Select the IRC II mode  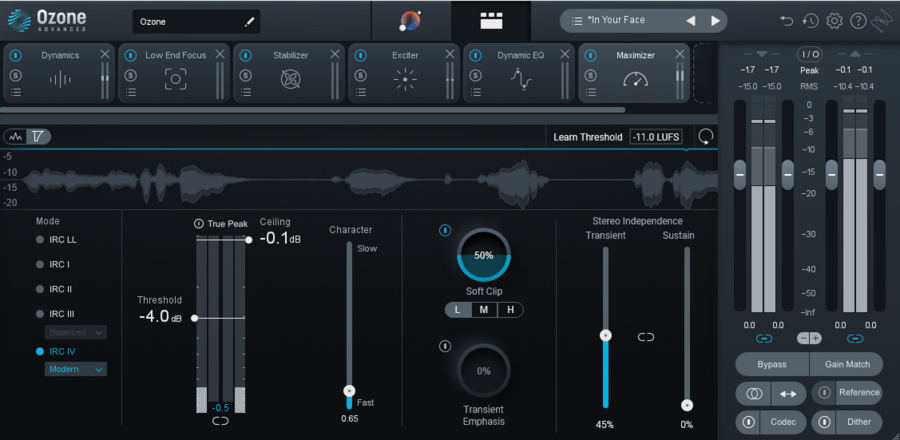pos(62,289)
